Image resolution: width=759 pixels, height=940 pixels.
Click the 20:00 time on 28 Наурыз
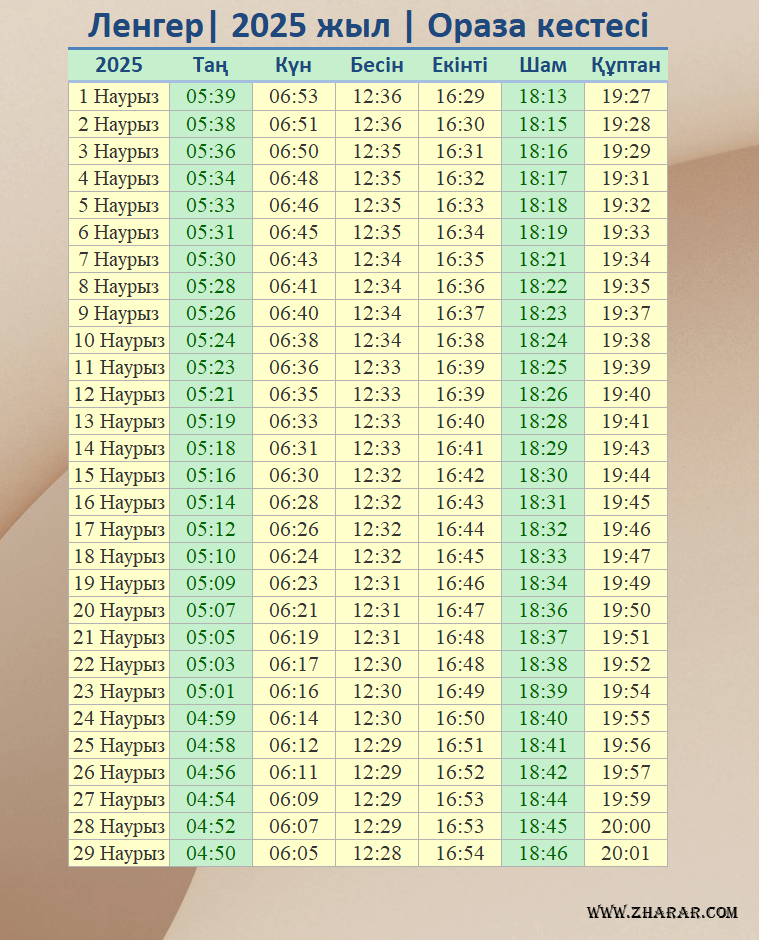[626, 826]
